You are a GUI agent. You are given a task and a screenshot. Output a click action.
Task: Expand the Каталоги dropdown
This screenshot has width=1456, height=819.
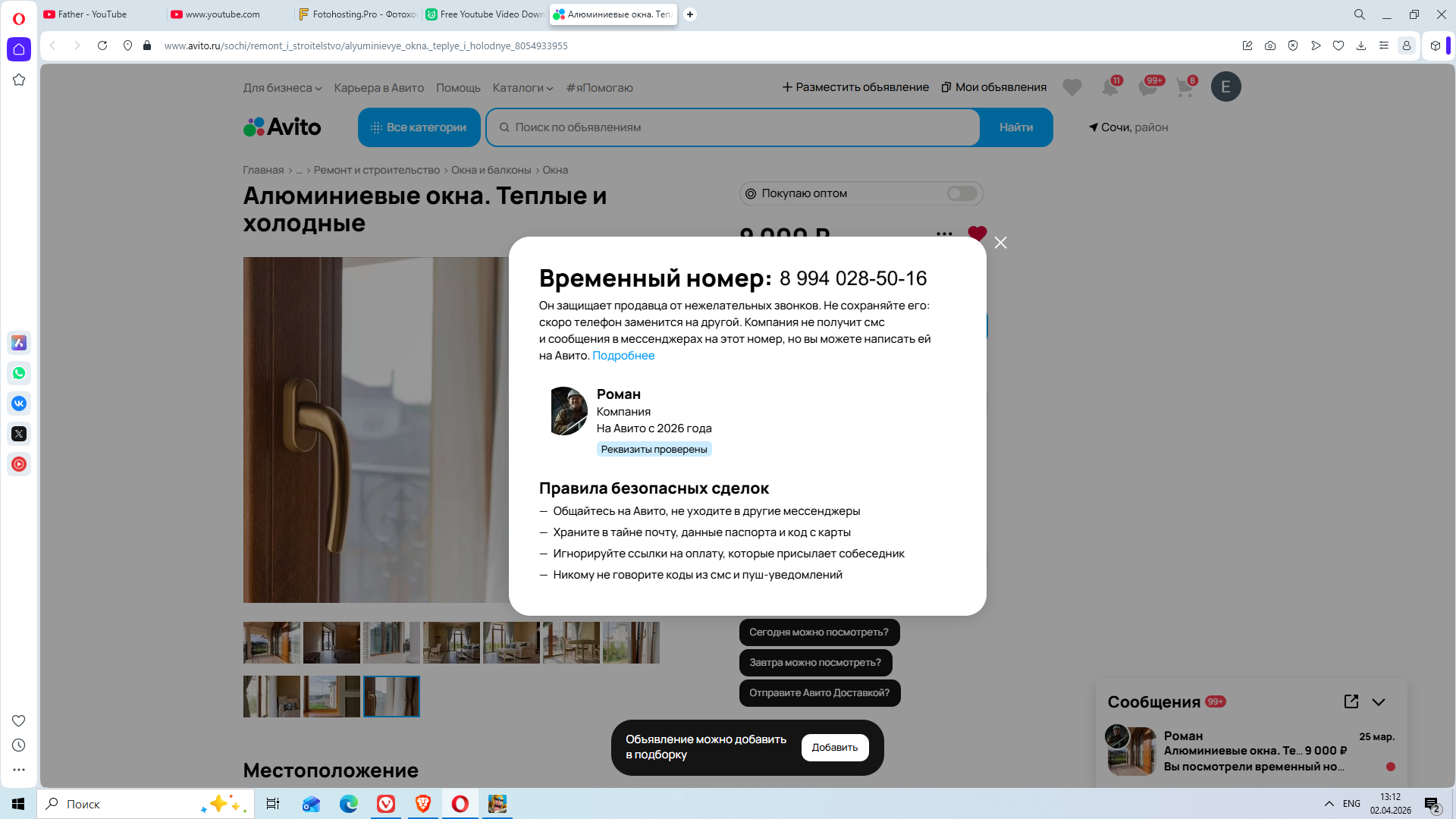[522, 88]
